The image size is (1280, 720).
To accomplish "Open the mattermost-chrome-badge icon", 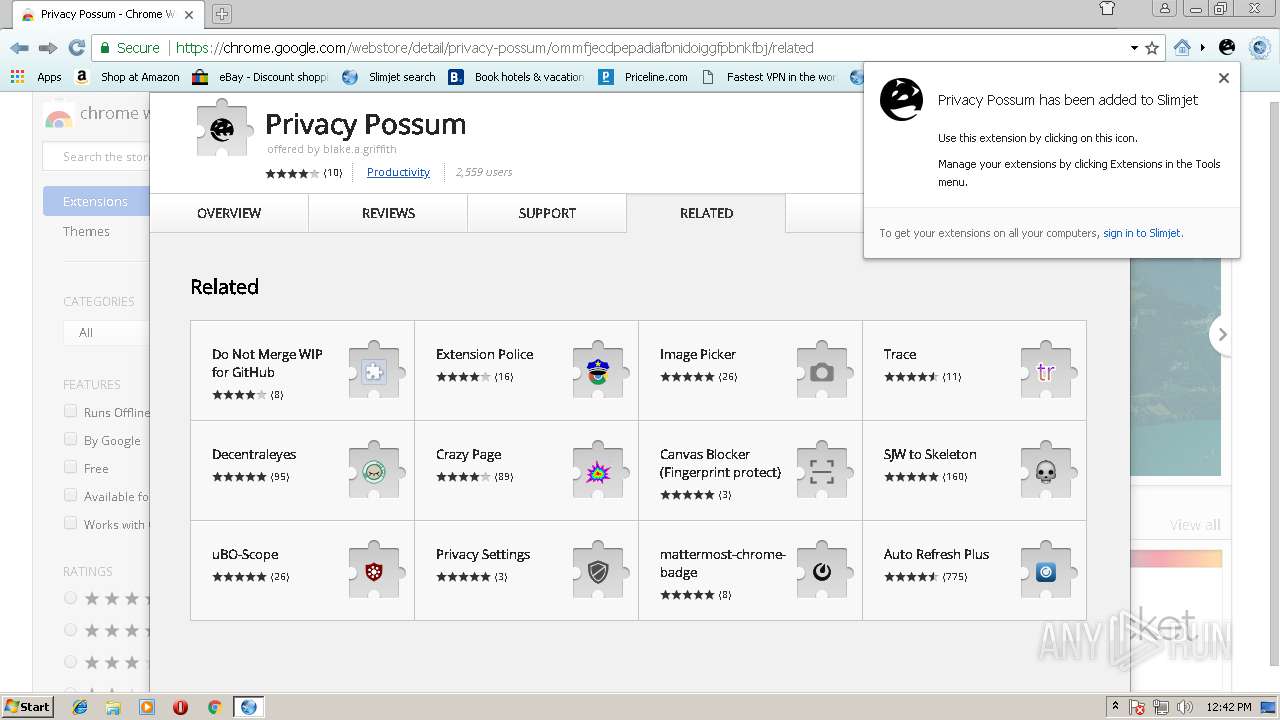I will [822, 571].
